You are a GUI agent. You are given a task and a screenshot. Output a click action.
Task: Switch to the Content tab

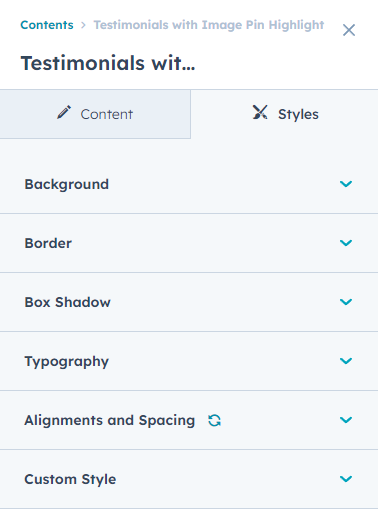95,114
